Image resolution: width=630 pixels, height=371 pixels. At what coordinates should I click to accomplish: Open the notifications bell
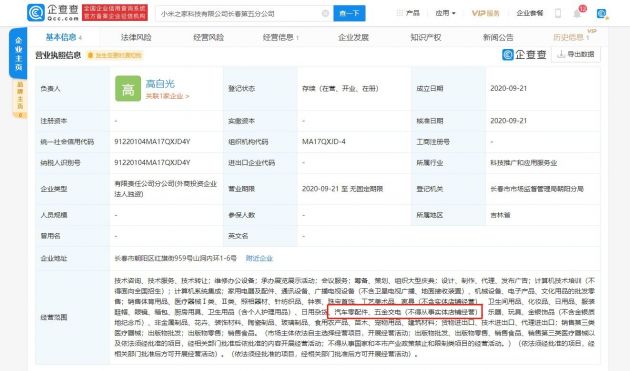(577, 14)
